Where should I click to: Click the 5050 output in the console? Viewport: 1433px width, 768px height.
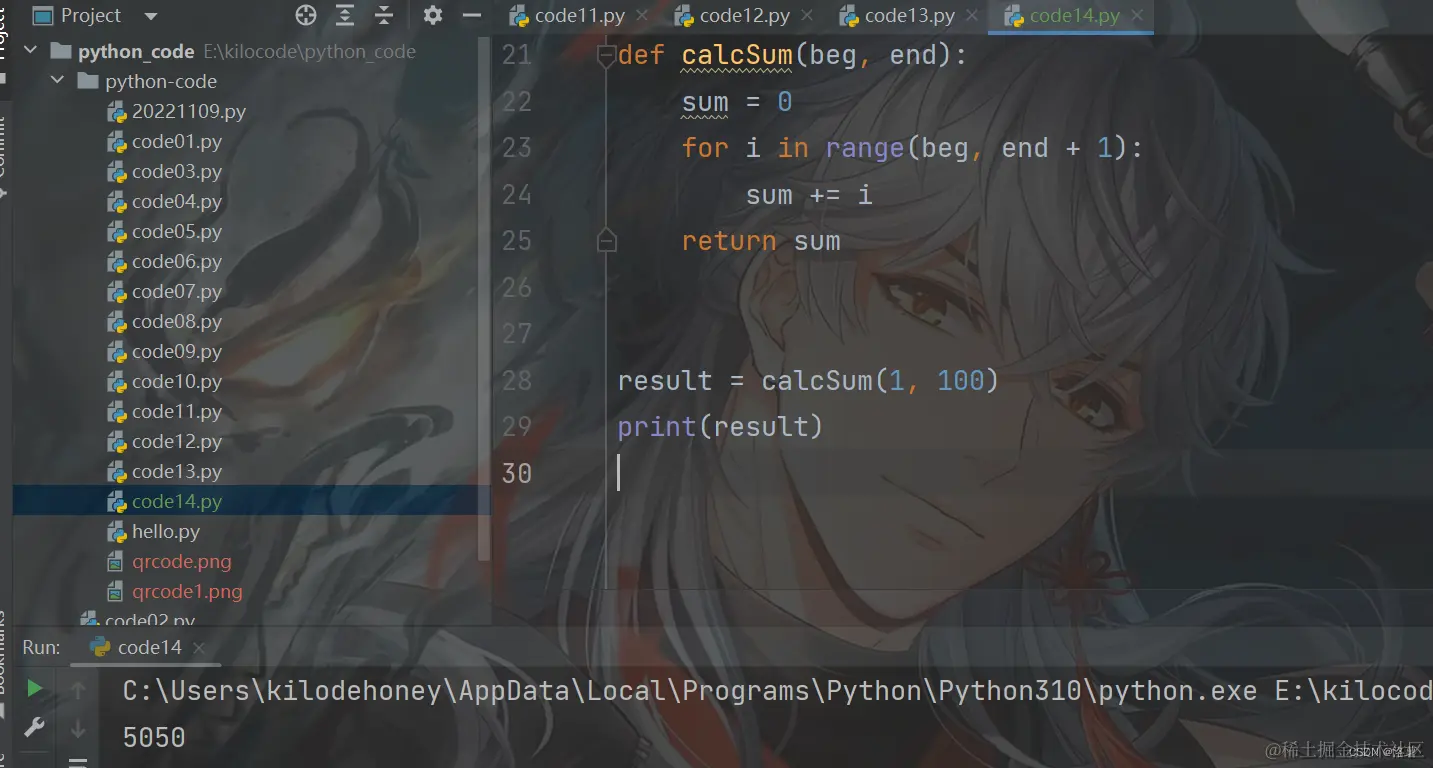tap(154, 738)
